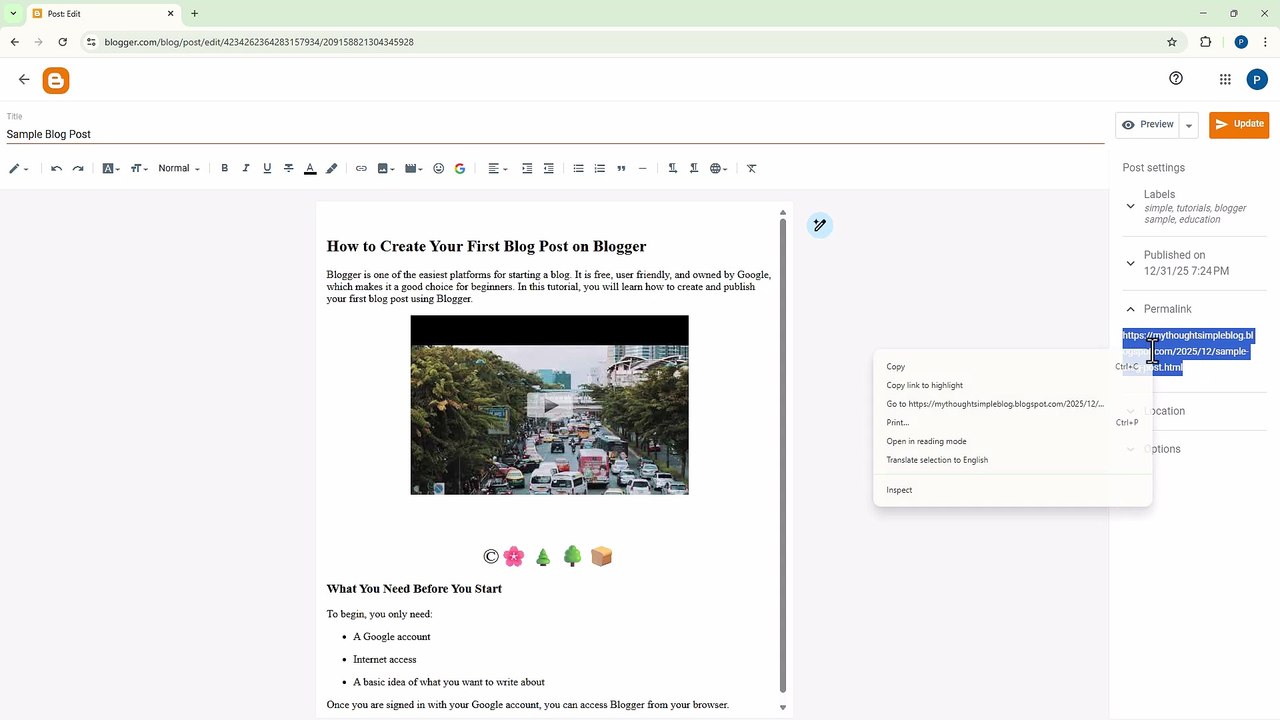
Task: Open the Blogger account avatar P
Action: coord(1257,80)
